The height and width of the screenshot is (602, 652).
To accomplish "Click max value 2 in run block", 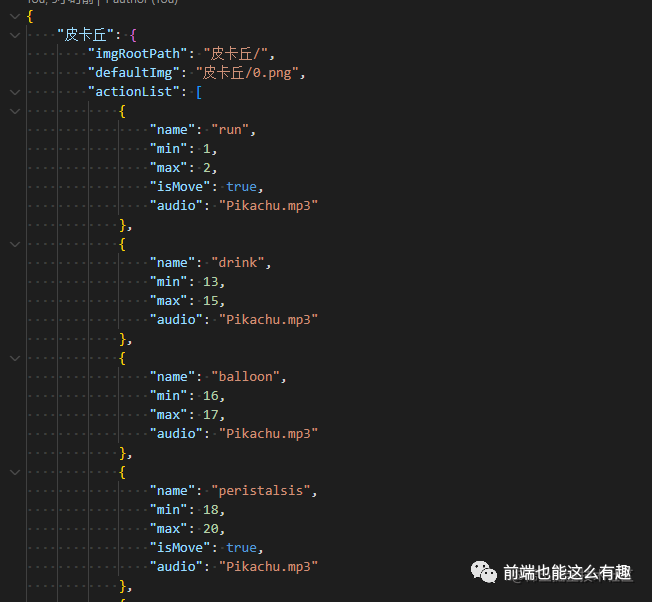I will point(207,168).
